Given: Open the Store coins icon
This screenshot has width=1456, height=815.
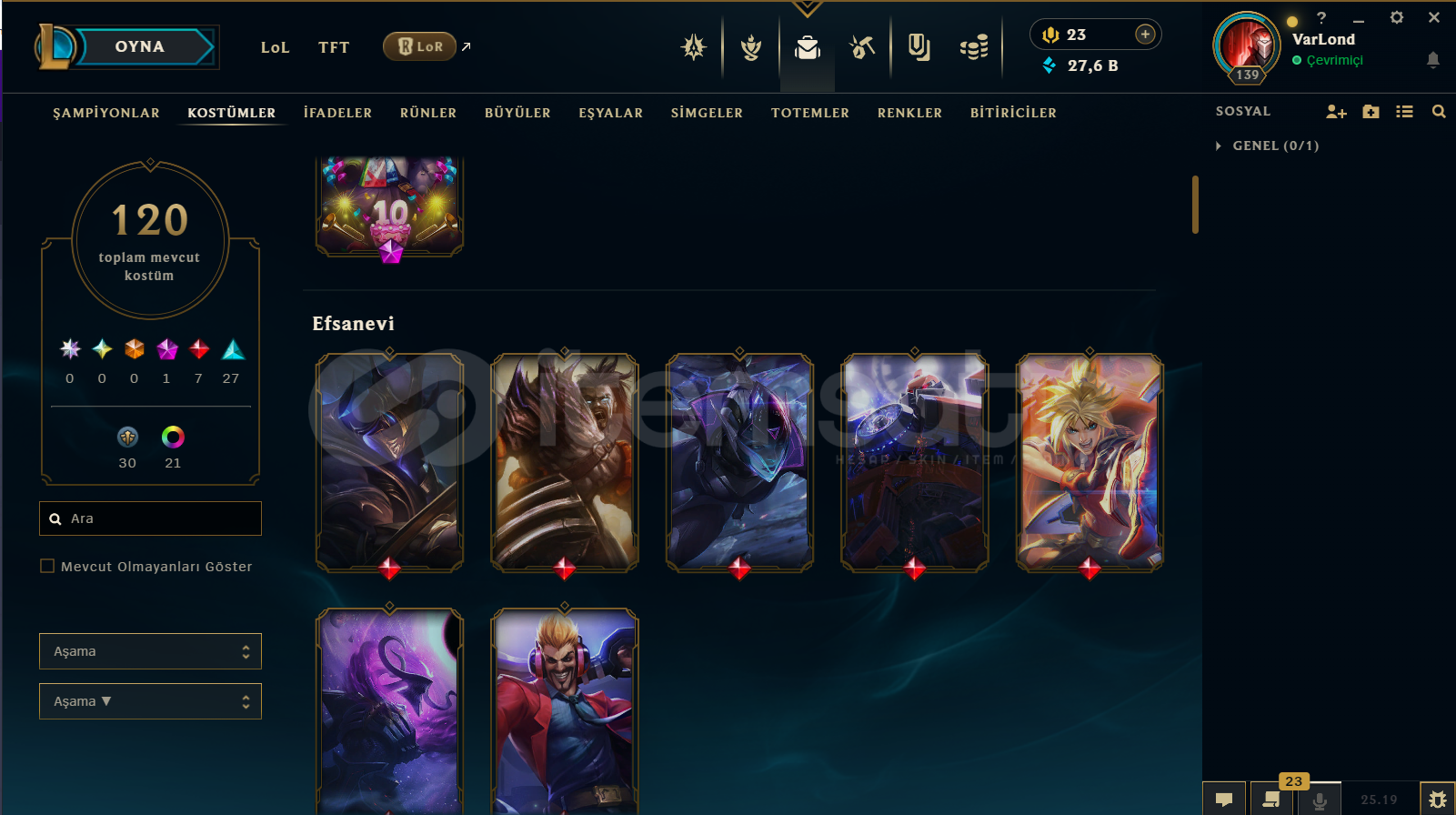Looking at the screenshot, I should [x=974, y=46].
